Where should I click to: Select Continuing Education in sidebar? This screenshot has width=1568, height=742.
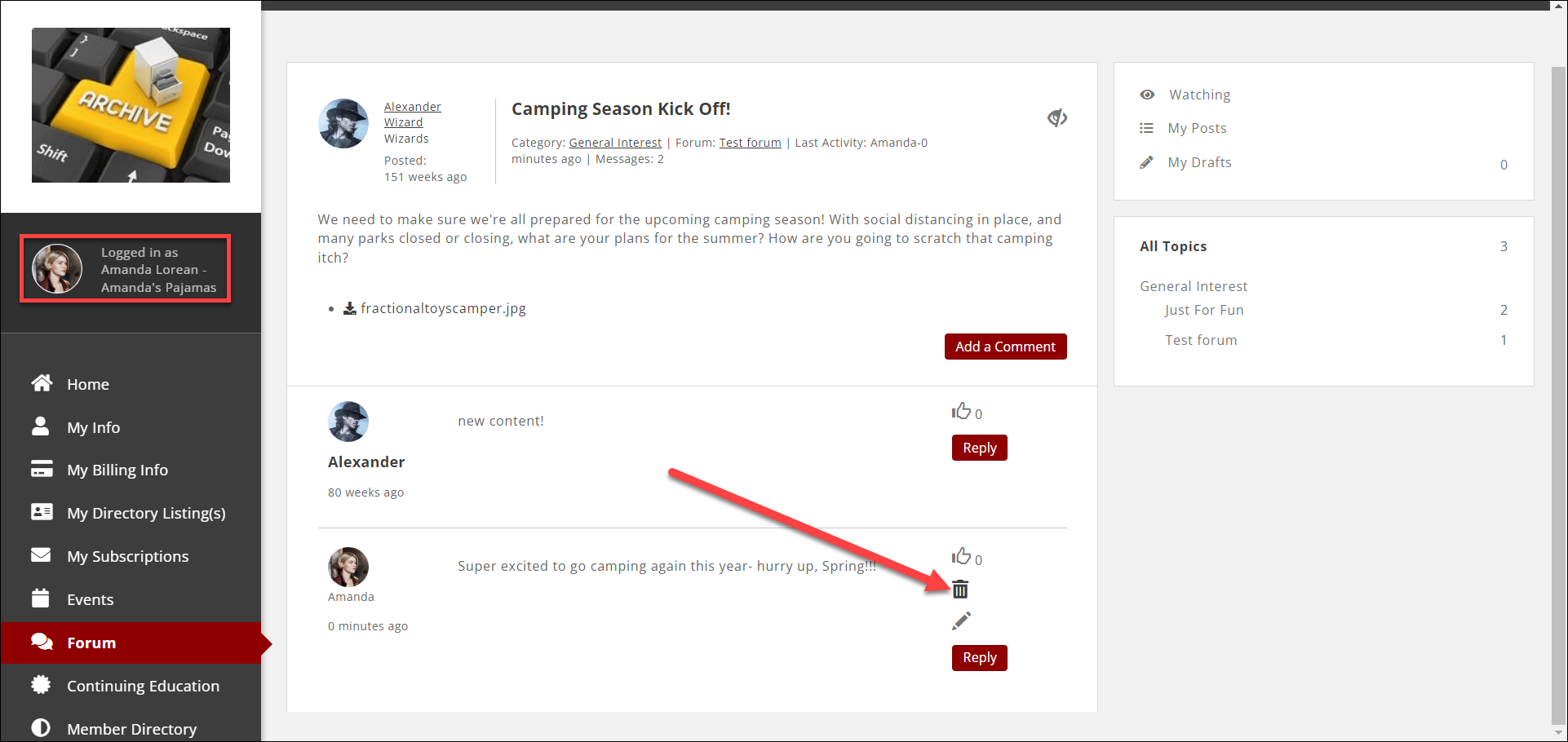coord(142,686)
